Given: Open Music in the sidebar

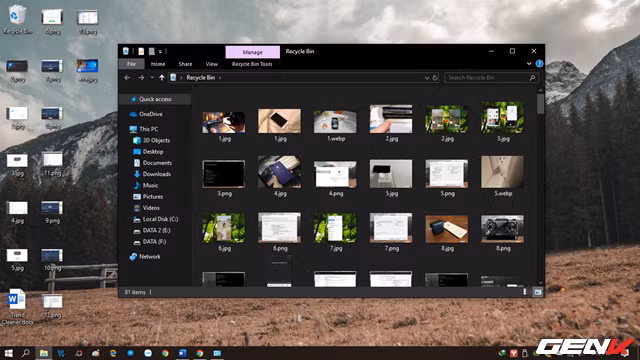Looking at the screenshot, I should click(146, 185).
